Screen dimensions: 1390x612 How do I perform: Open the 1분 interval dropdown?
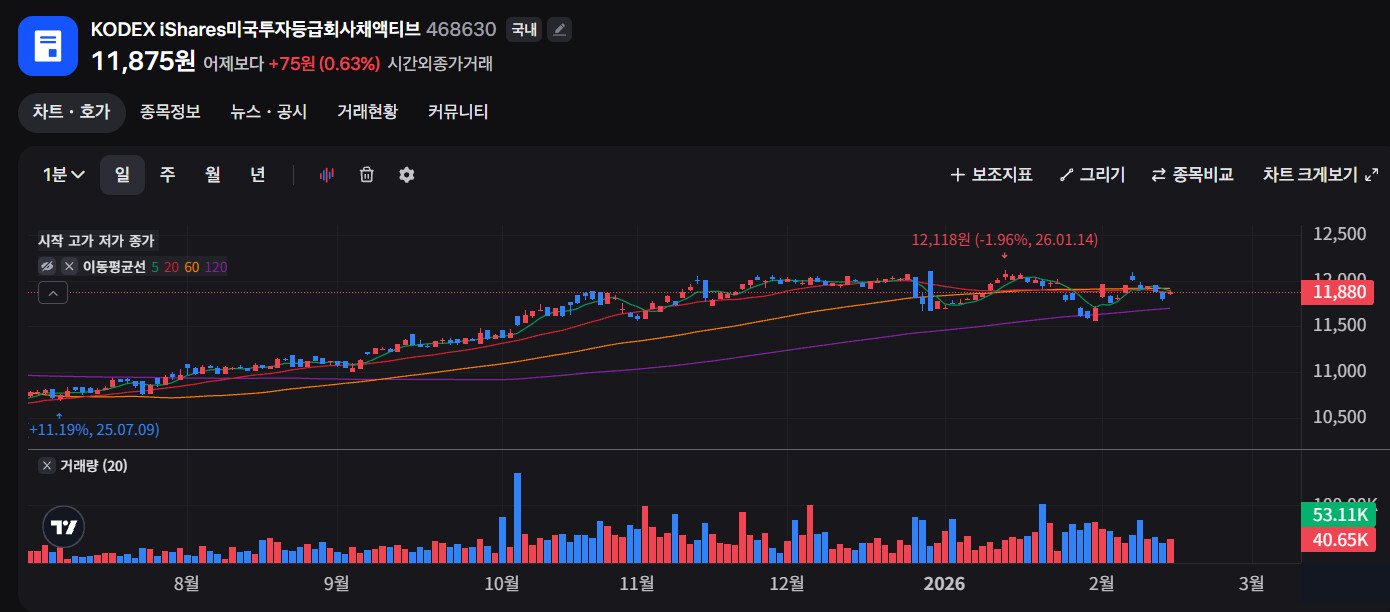point(64,175)
